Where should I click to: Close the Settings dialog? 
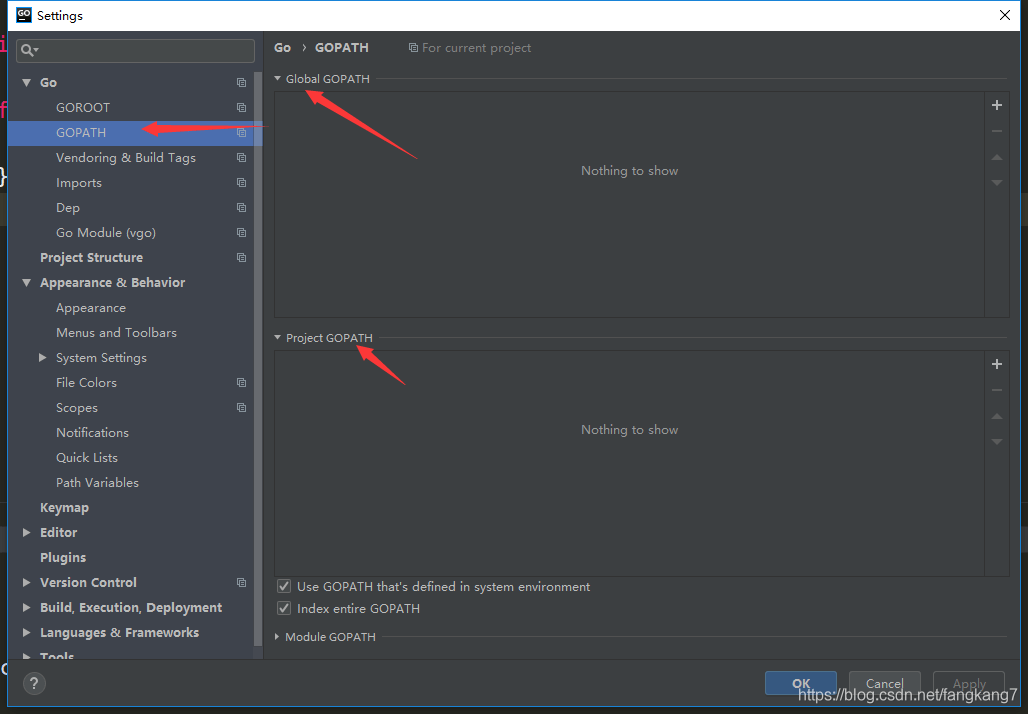[x=1004, y=15]
